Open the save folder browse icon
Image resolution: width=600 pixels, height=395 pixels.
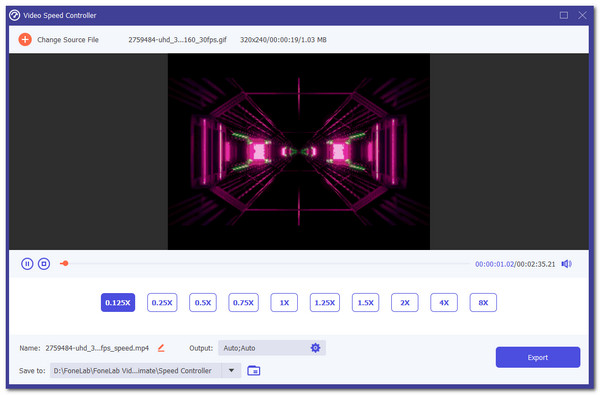tap(253, 371)
